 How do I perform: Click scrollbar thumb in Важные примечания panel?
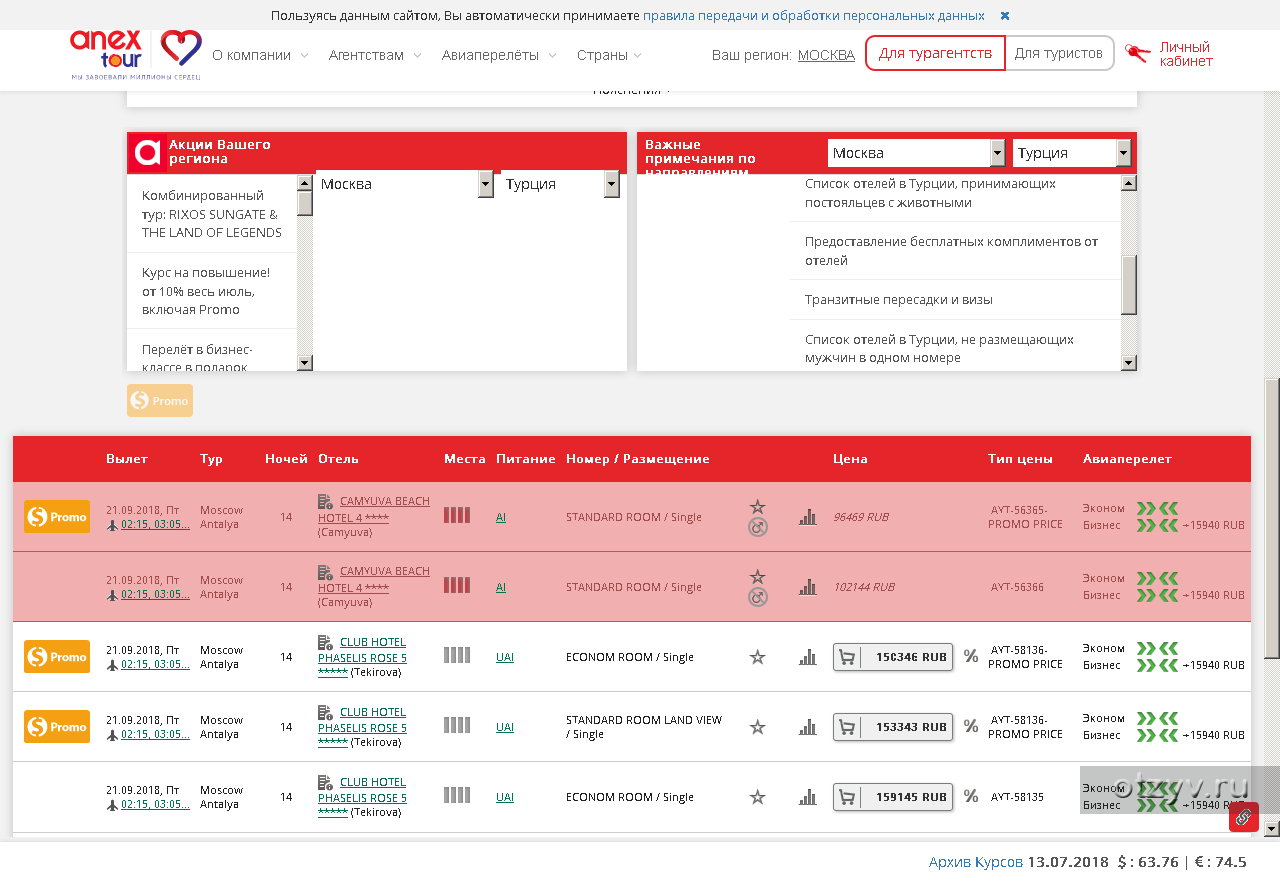click(1129, 284)
